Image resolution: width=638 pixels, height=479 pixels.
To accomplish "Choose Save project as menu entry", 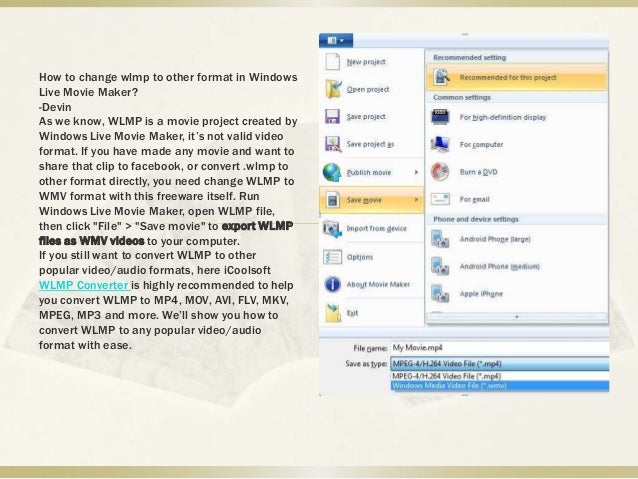I will [x=371, y=144].
